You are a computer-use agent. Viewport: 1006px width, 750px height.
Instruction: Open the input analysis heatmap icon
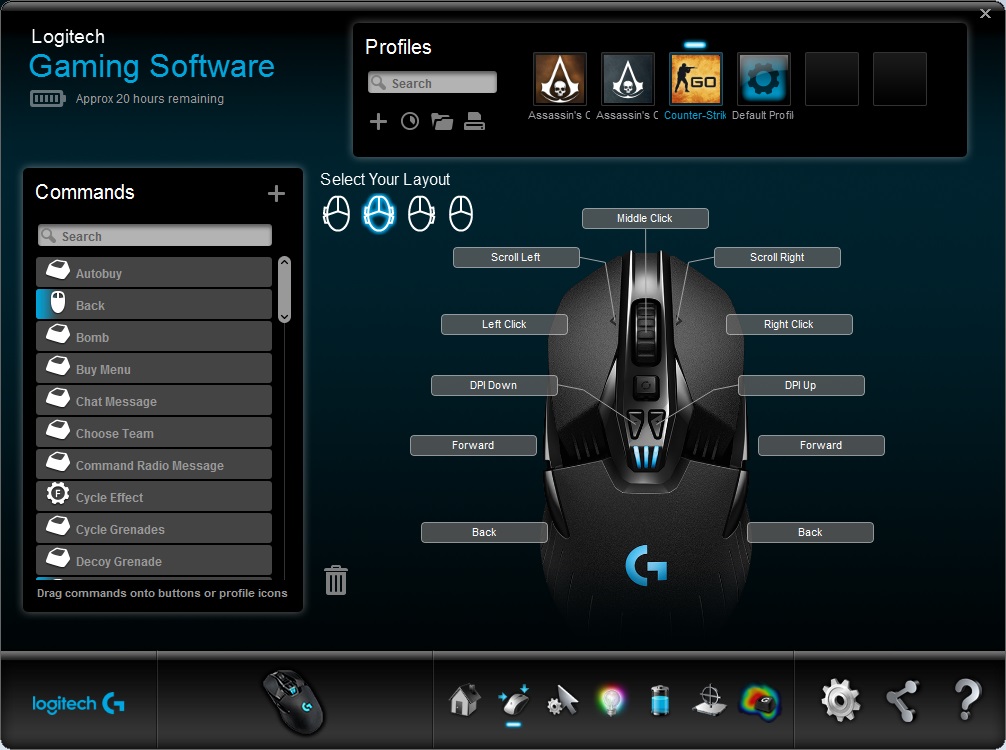760,702
